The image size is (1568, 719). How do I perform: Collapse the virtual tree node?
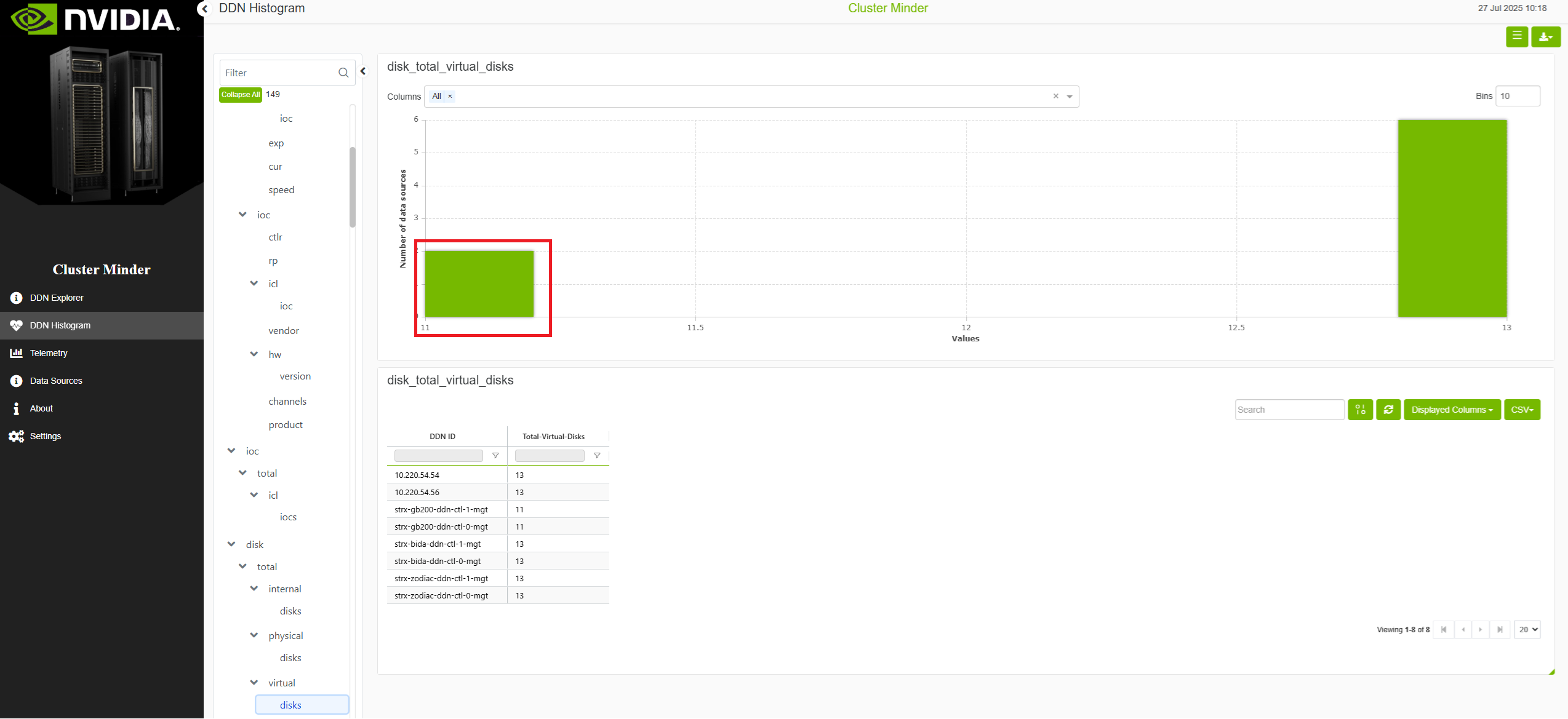254,683
